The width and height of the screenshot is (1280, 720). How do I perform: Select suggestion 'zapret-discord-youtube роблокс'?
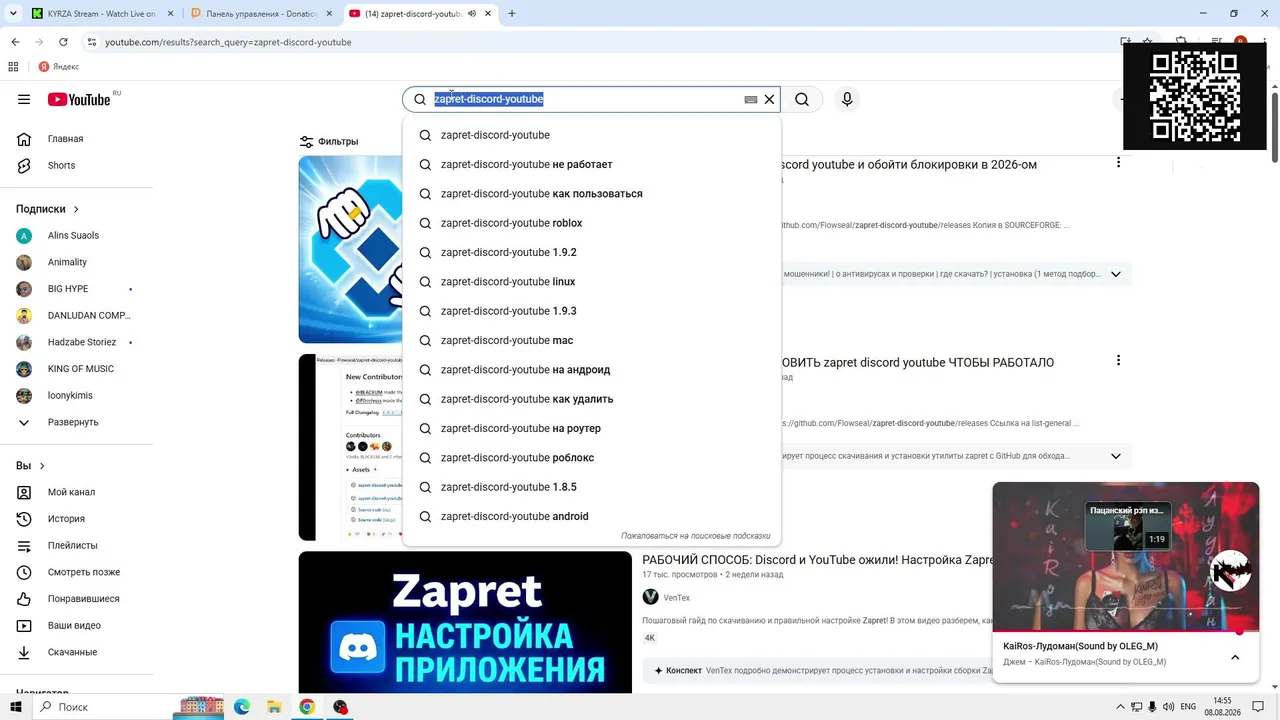click(x=592, y=458)
